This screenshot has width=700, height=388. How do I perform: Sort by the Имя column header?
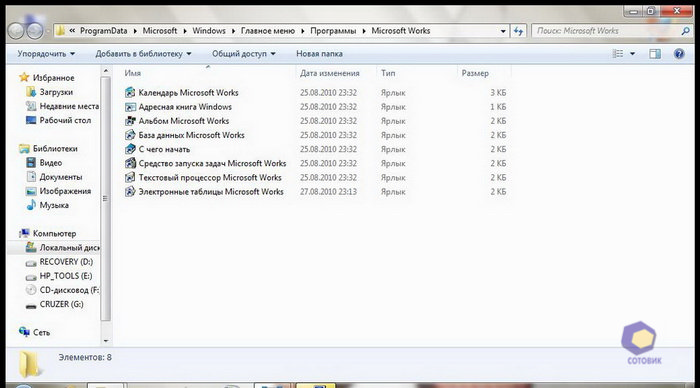click(x=133, y=73)
